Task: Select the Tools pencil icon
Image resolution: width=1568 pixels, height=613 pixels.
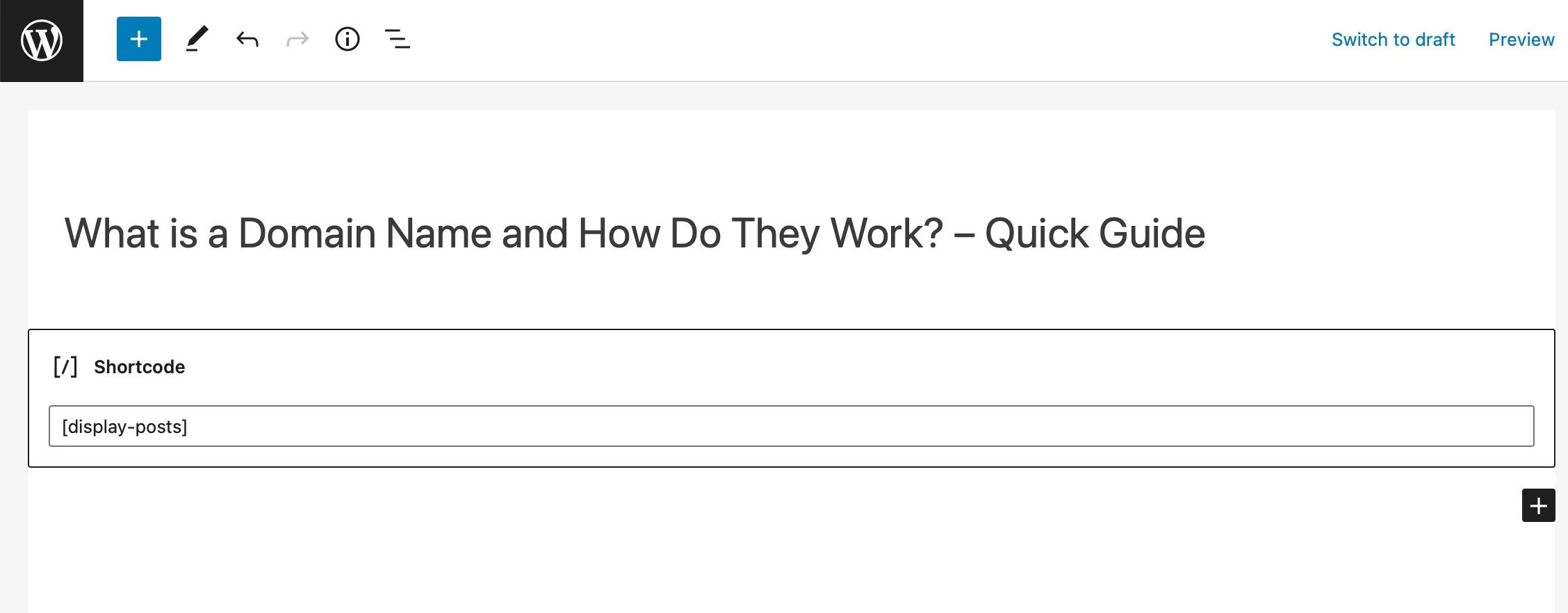Action: pos(197,39)
